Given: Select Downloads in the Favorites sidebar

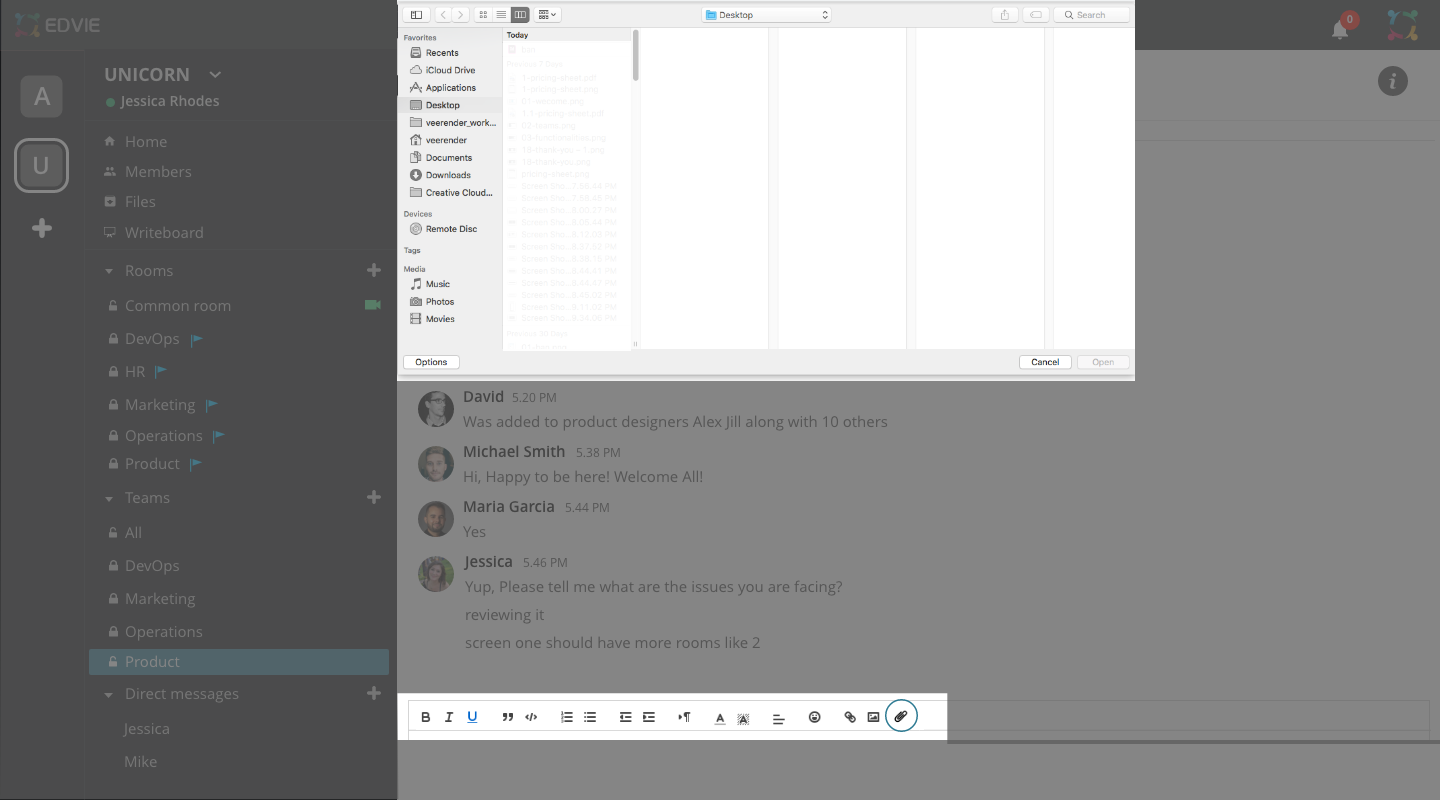Looking at the screenshot, I should point(448,175).
